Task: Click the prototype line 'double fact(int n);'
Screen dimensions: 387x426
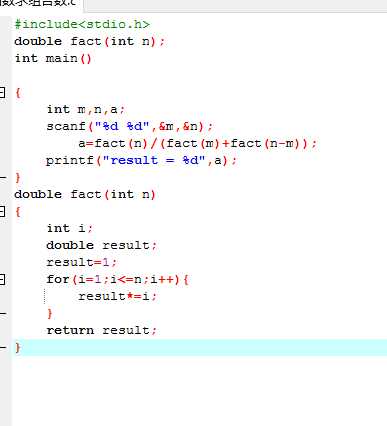Action: tap(89, 41)
